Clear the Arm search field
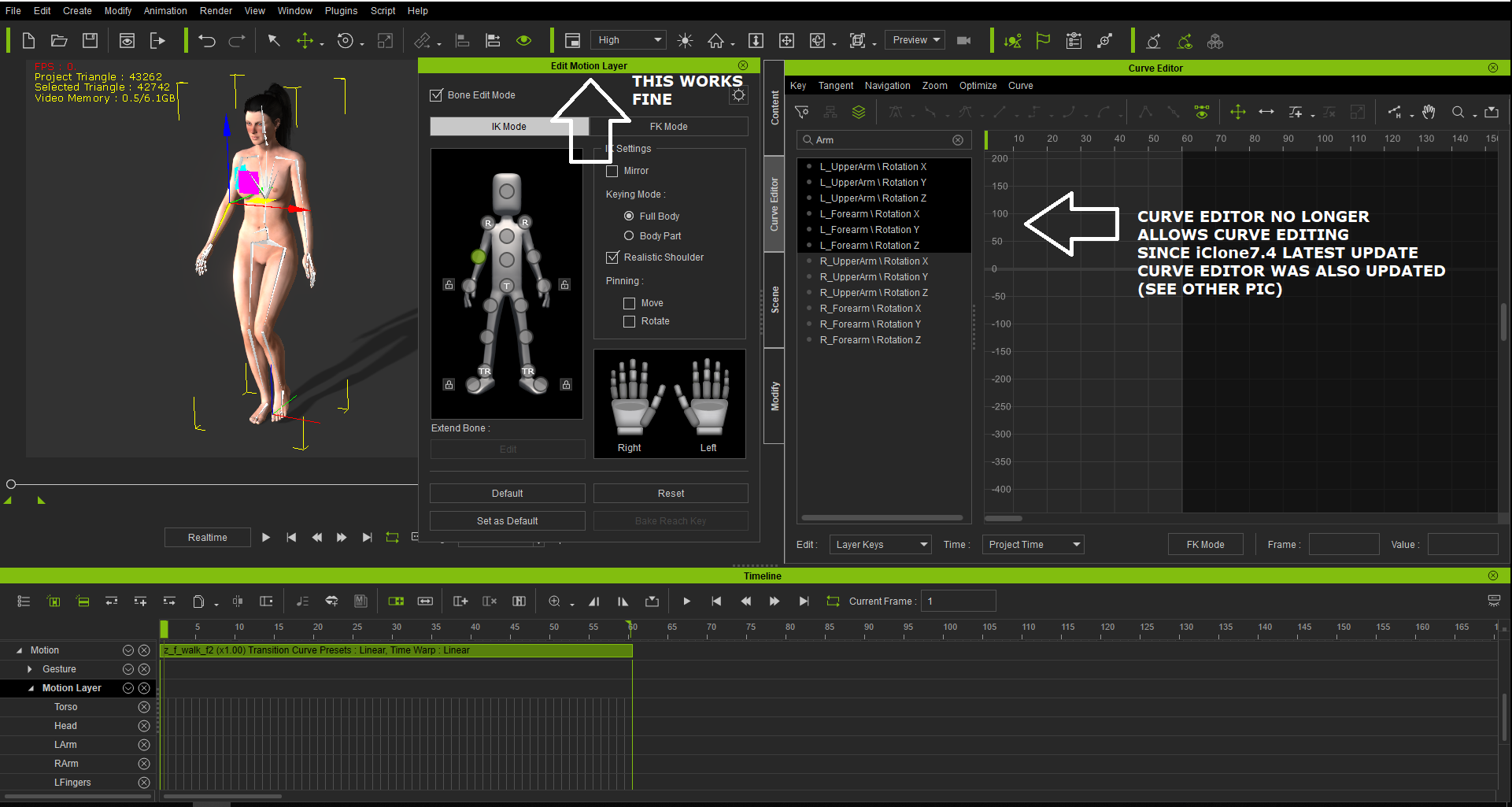The image size is (1512, 807). [958, 140]
